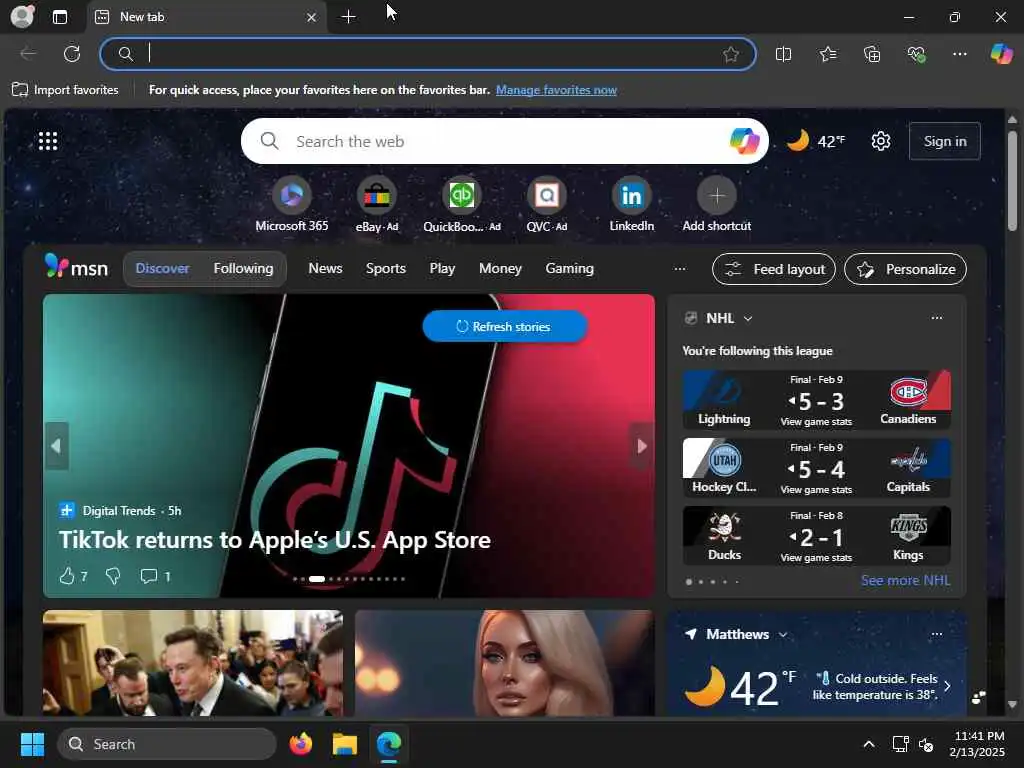
Task: Select the Discover tab
Action: pos(162,268)
